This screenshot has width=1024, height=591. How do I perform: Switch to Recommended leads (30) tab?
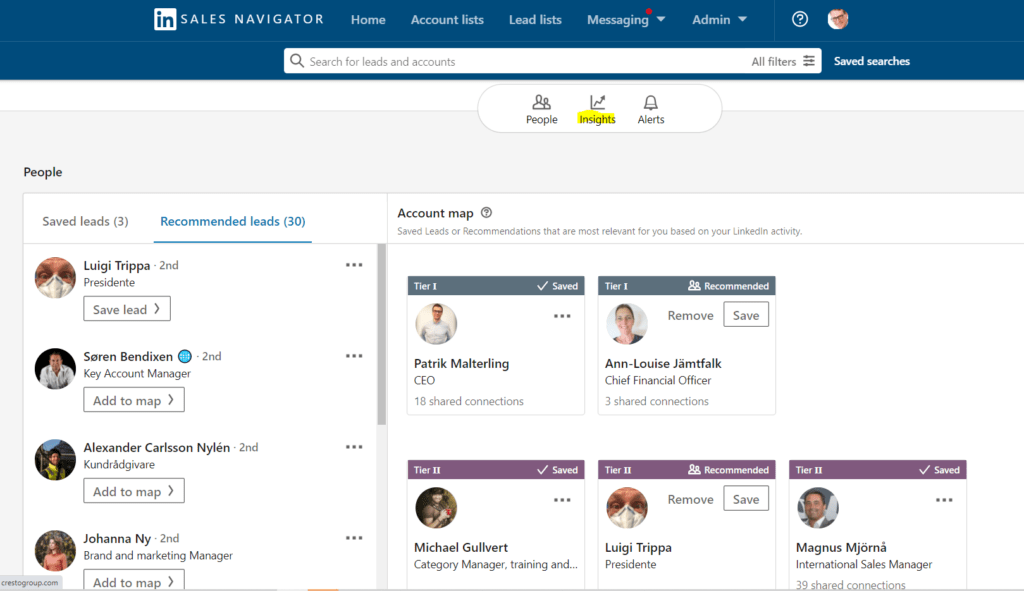(x=232, y=221)
